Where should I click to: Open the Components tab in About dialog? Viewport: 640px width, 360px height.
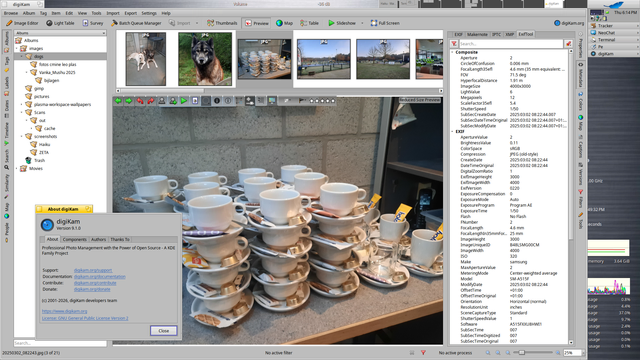coord(74,240)
